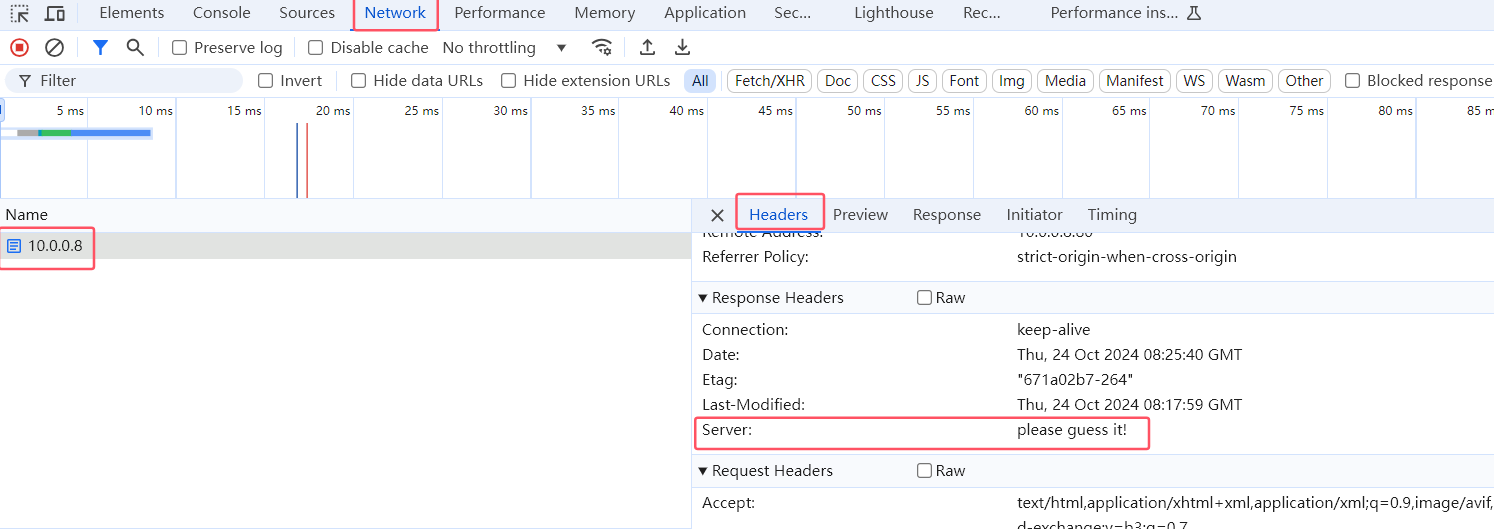This screenshot has height=529, width=1494.
Task: Filter requests by Manifest
Action: tap(1135, 81)
